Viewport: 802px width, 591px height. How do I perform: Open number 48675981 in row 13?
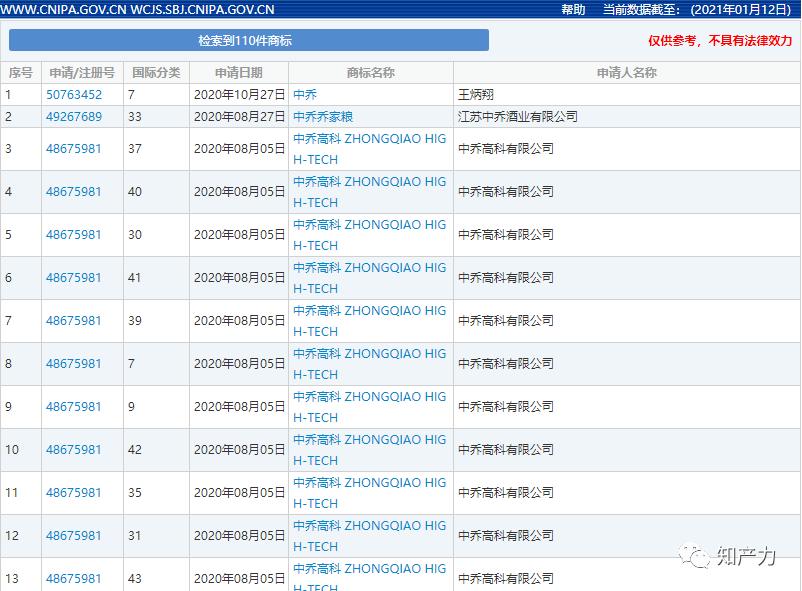pos(74,579)
